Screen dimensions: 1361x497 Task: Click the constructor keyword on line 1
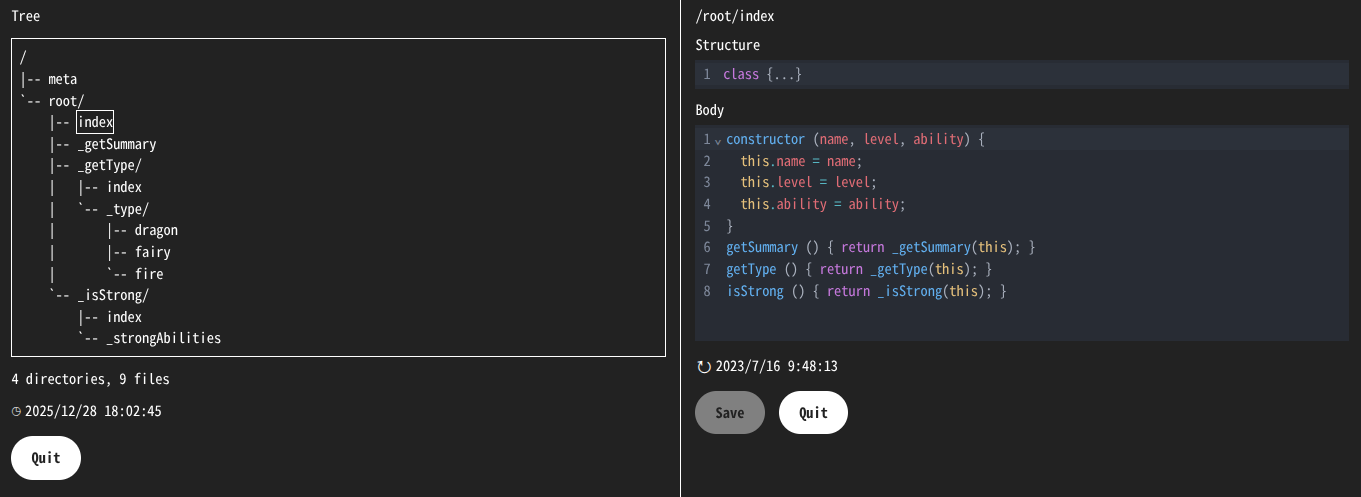(x=765, y=139)
